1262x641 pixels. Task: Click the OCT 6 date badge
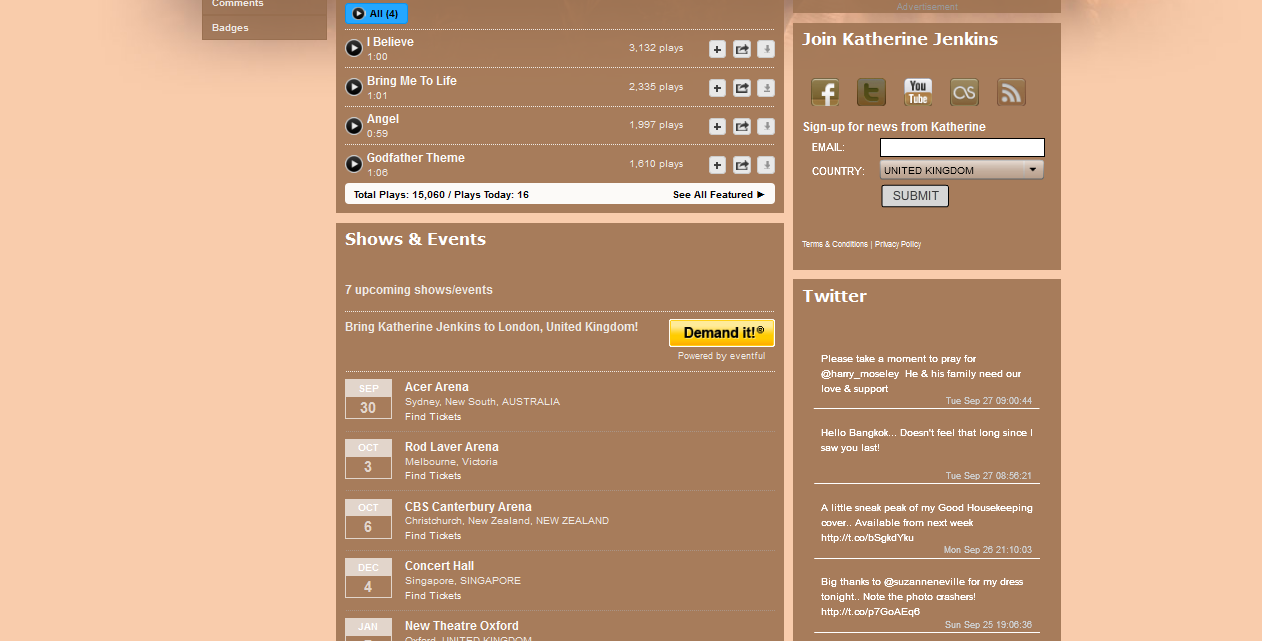(x=368, y=519)
